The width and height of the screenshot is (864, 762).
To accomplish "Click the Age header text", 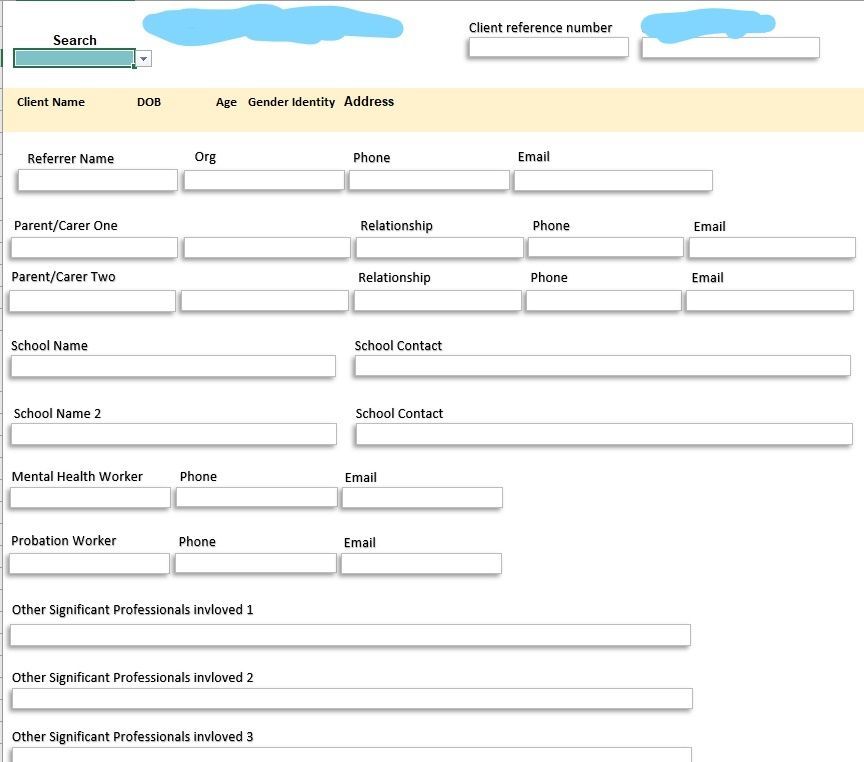I will point(226,102).
